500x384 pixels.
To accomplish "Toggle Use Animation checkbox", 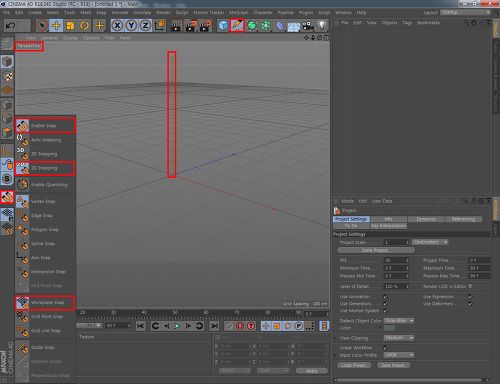I will coord(386,297).
